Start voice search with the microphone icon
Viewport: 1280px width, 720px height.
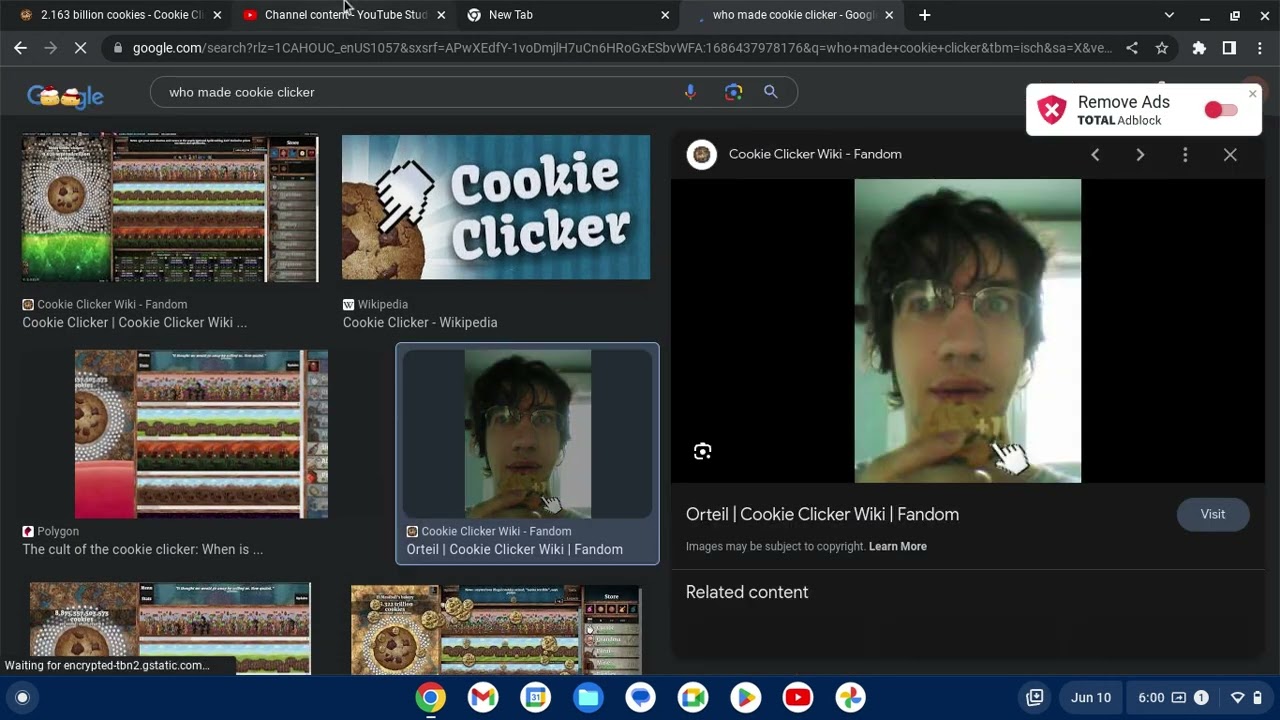pos(690,92)
